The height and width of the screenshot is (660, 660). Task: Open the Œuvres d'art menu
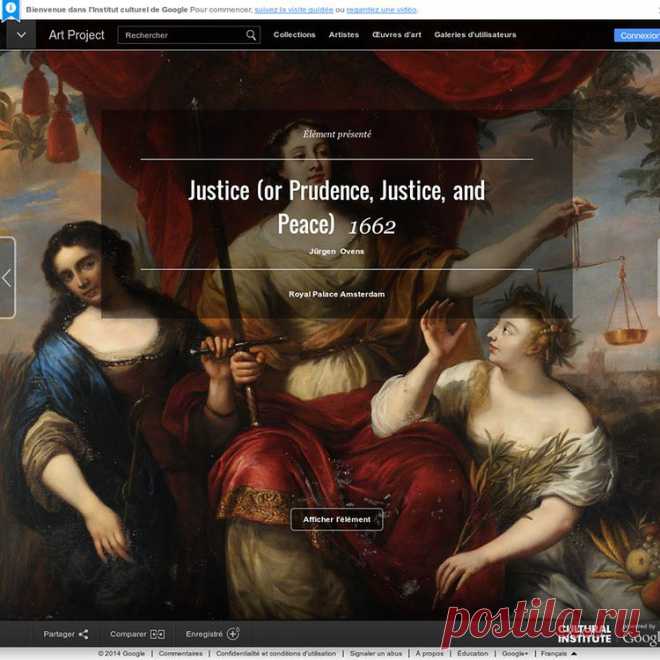point(397,35)
